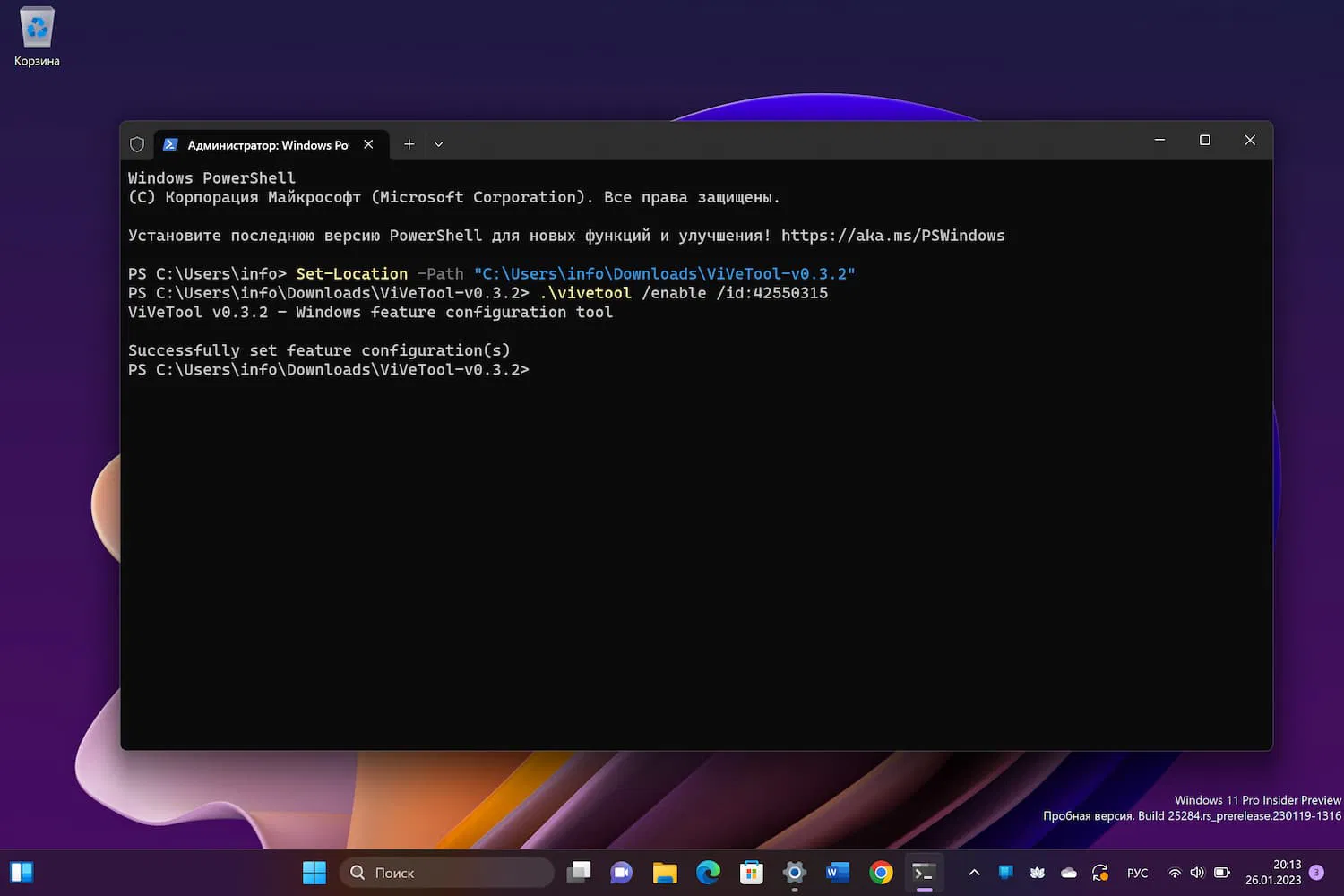Show hidden system tray icons
Screen dimensions: 1344x896
(974, 873)
